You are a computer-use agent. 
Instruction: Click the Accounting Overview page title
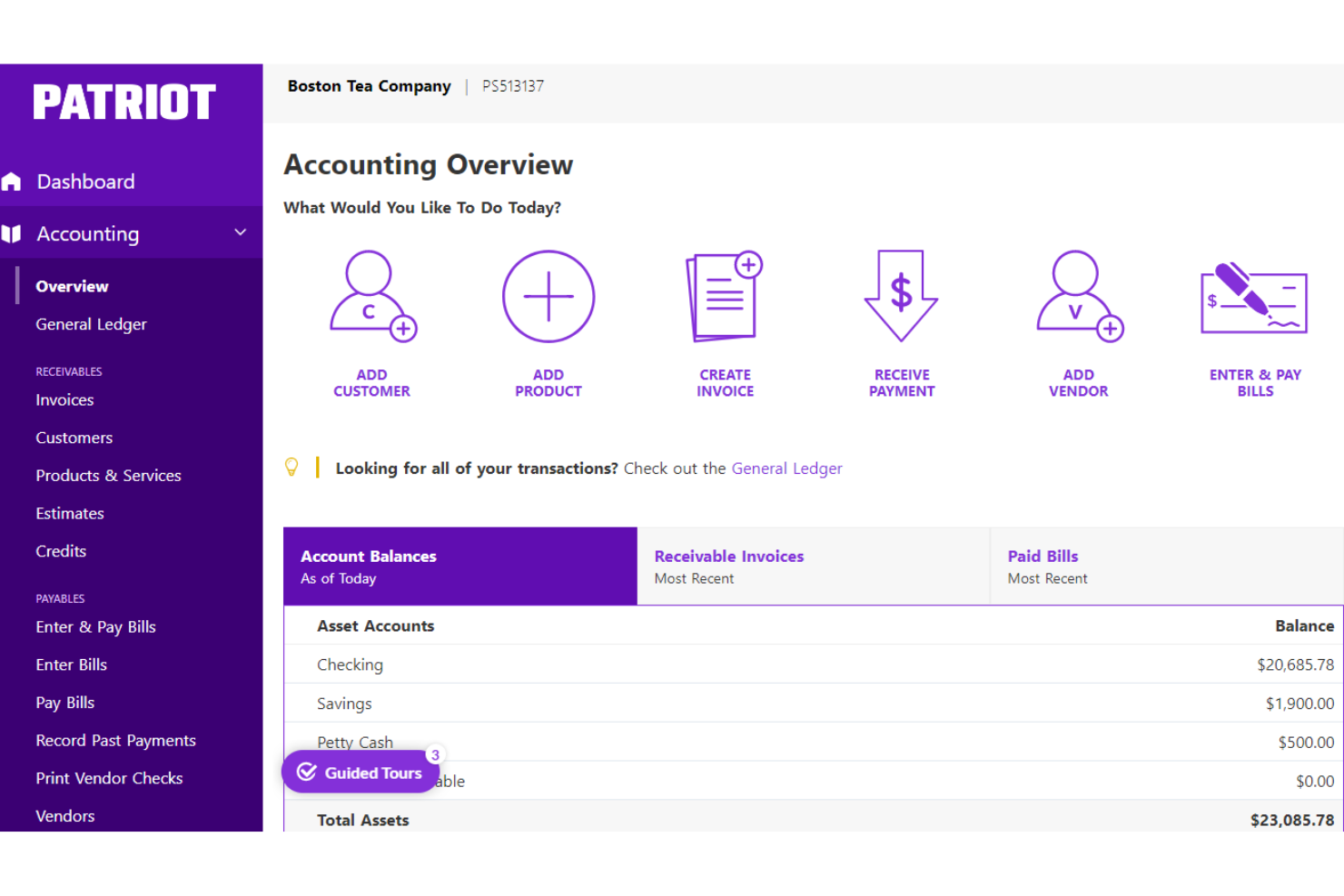click(429, 165)
